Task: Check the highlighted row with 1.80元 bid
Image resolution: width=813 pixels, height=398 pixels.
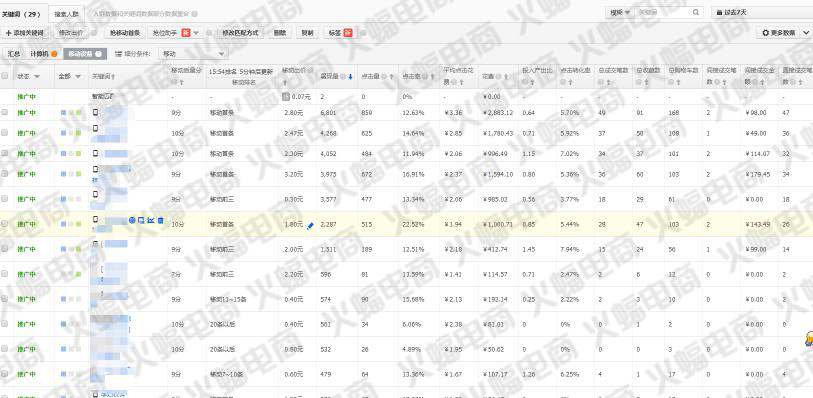Action: [x=5, y=224]
